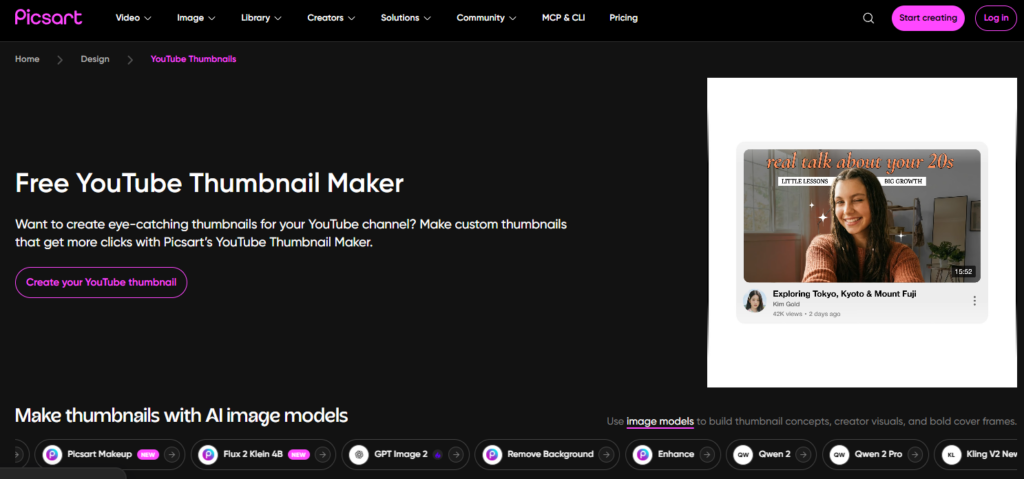Click the NEW badge on Flux 2 Klein

pos(298,454)
